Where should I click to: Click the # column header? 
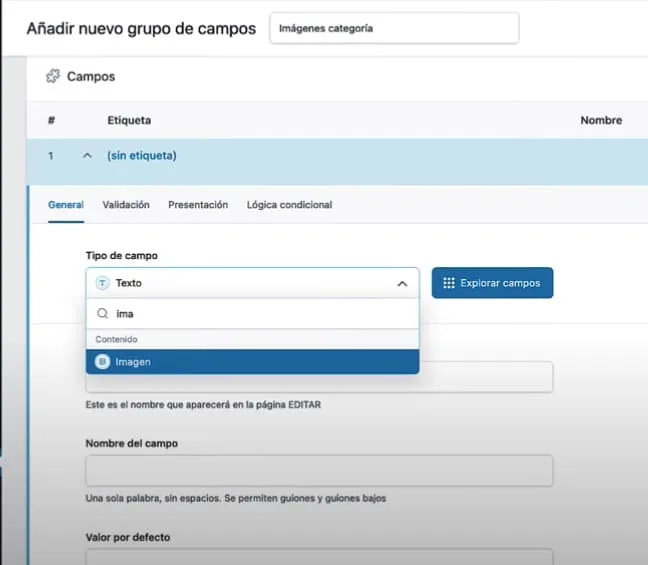coord(51,120)
